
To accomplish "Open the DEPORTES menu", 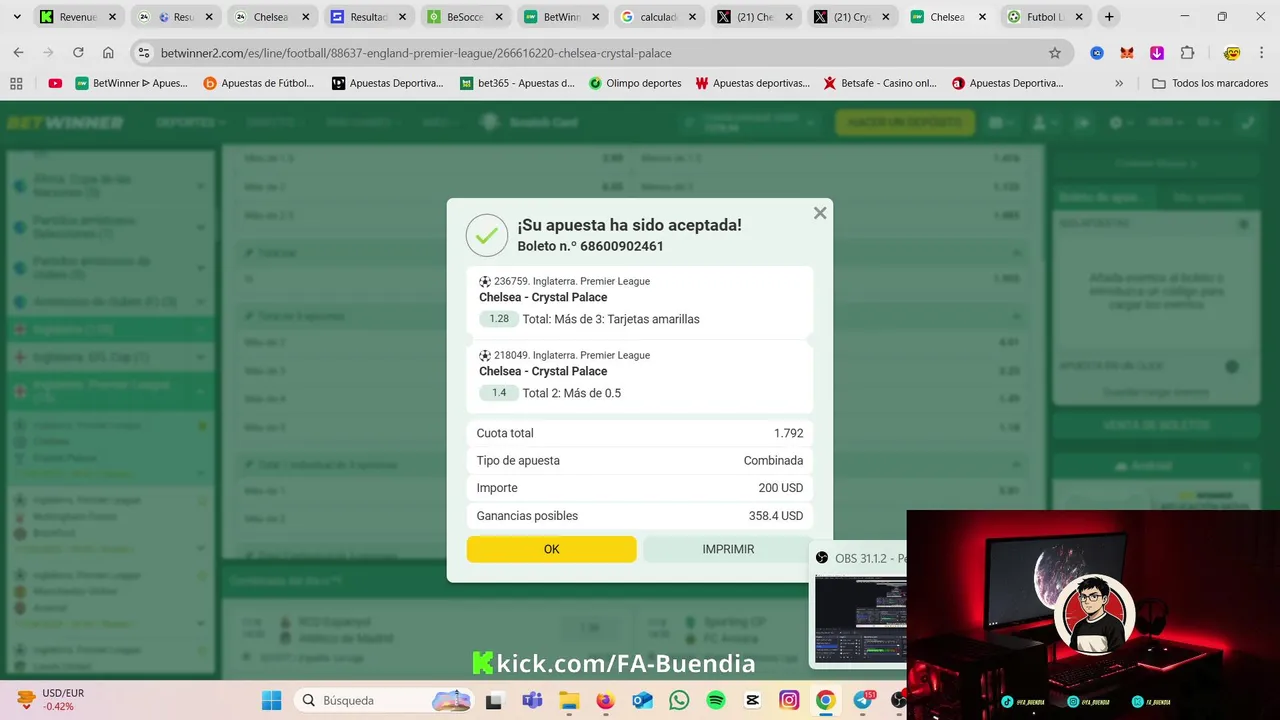I will coord(190,122).
